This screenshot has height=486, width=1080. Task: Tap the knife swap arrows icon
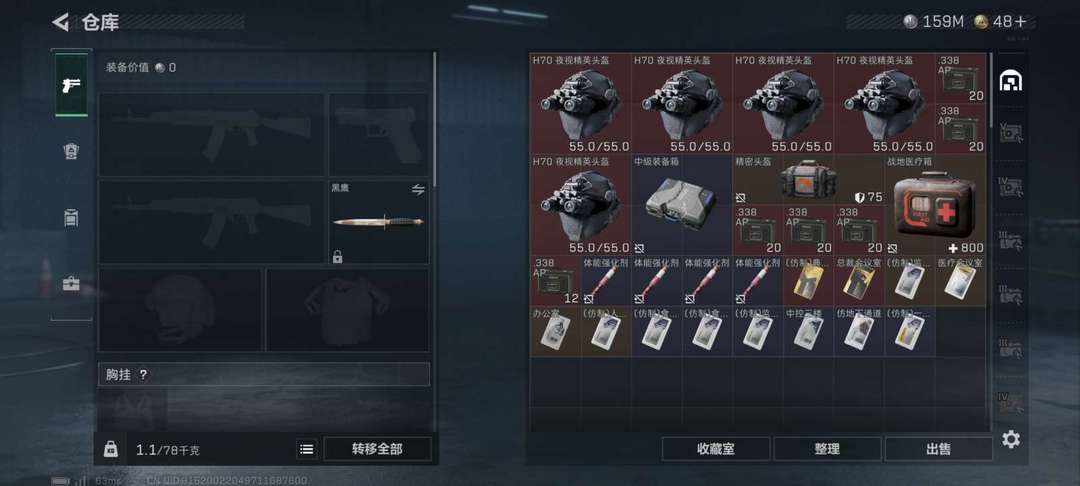pyautogui.click(x=418, y=190)
